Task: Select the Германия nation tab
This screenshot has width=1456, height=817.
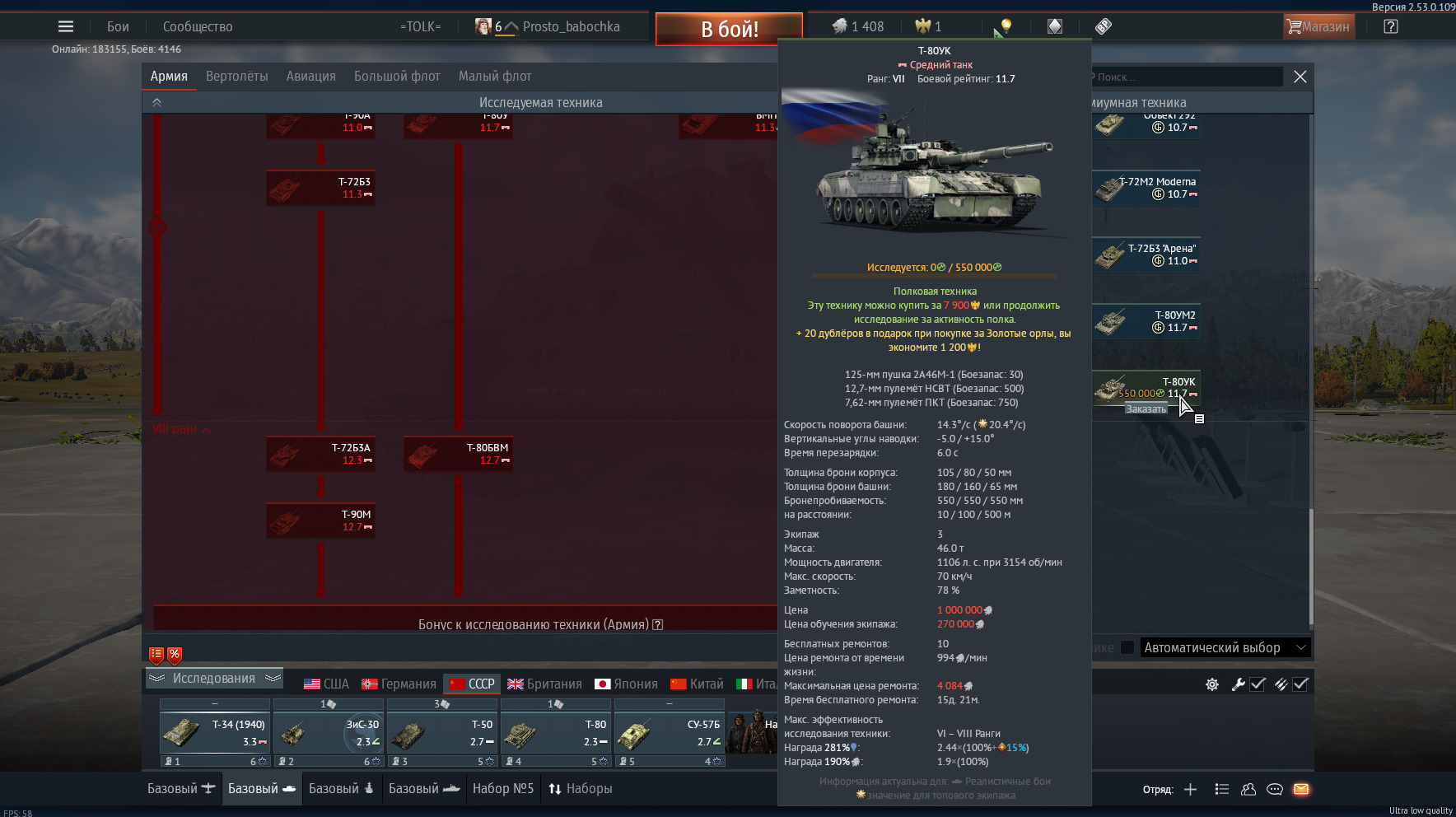Action: tap(399, 684)
